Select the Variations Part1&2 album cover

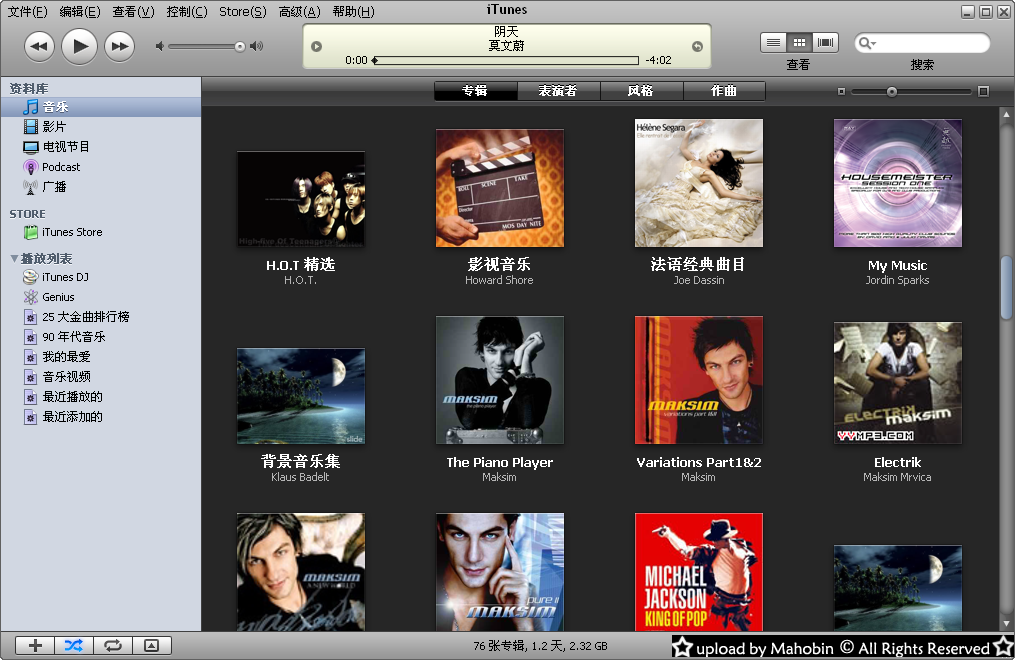click(698, 380)
